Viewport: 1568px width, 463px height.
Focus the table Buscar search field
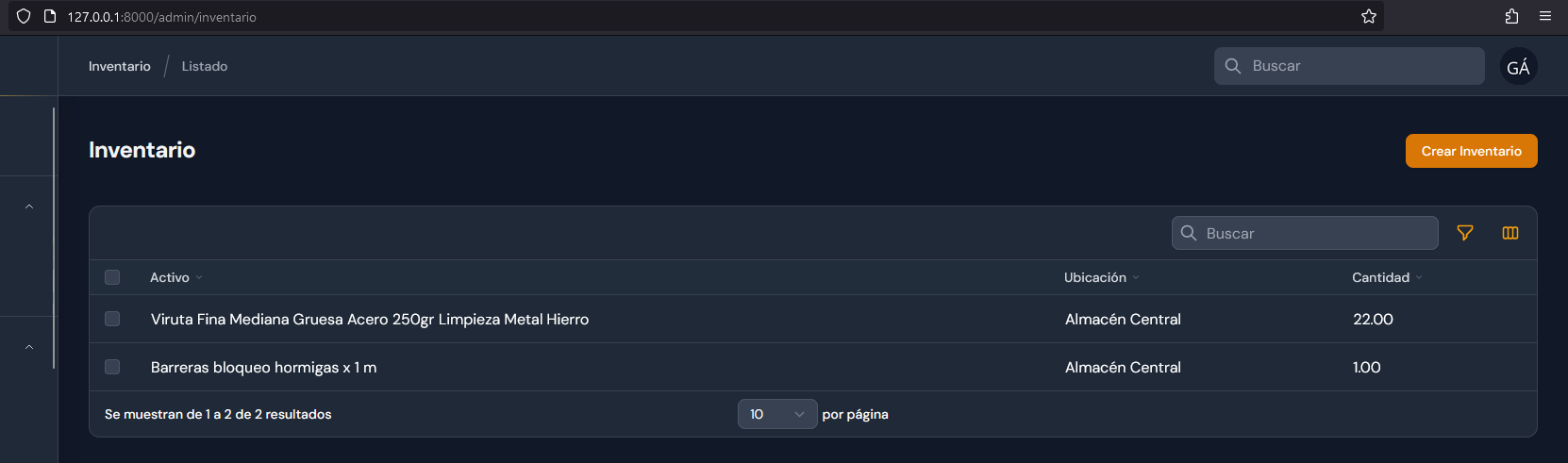pos(1305,233)
